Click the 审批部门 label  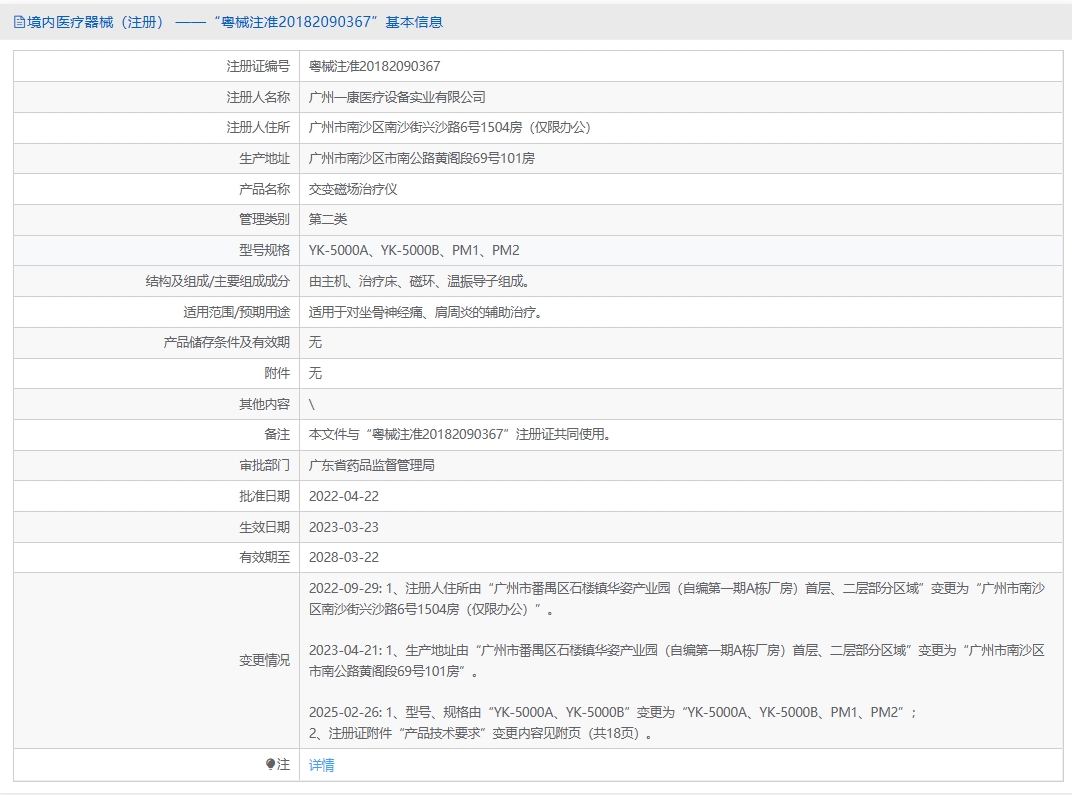click(265, 466)
